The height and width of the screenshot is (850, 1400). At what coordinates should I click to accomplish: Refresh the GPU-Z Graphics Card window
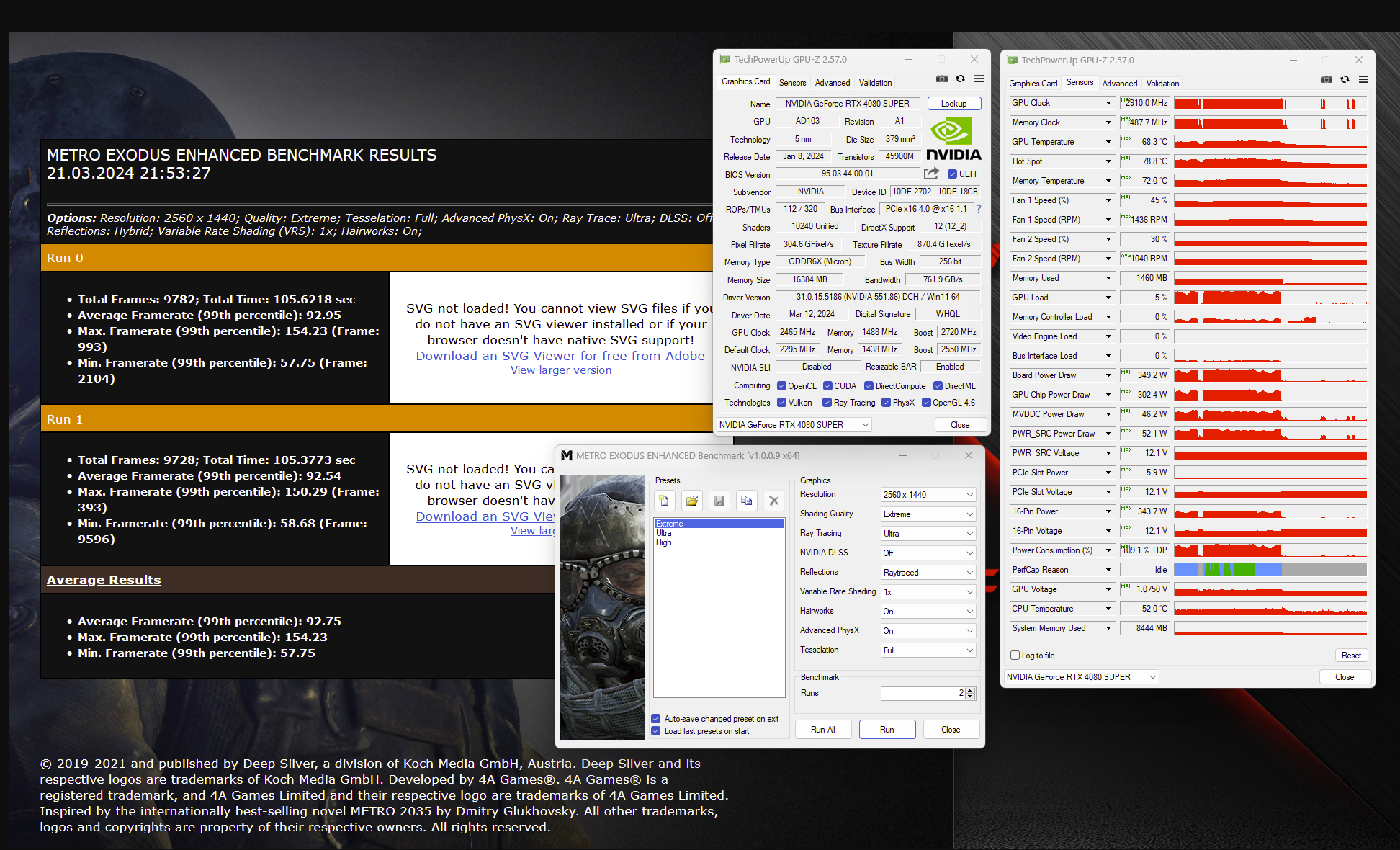pyautogui.click(x=960, y=79)
